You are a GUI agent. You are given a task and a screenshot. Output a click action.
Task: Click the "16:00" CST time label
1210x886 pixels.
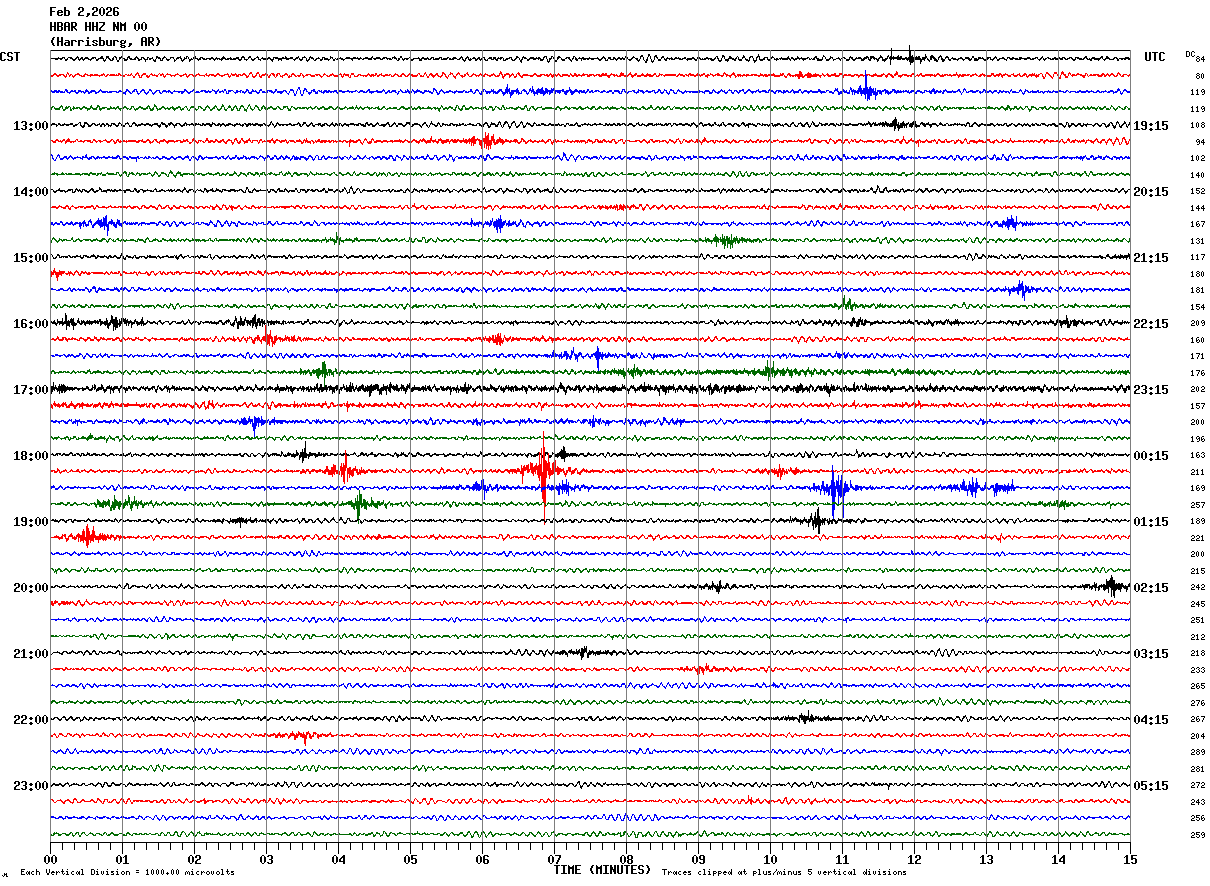30,324
